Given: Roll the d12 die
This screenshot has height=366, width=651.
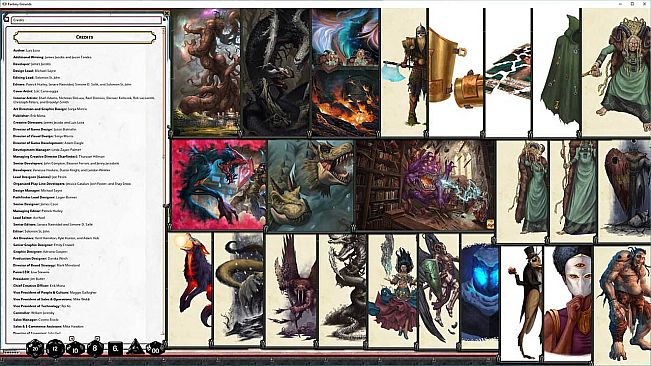Looking at the screenshot, I should tap(55, 349).
